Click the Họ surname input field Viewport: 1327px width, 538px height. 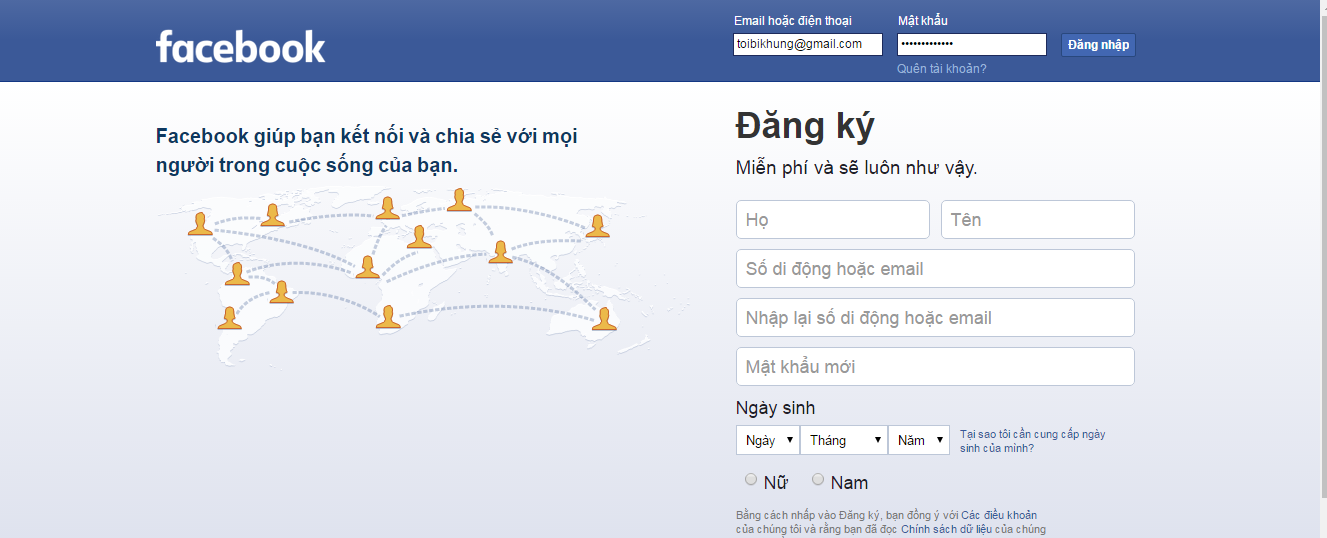[833, 219]
